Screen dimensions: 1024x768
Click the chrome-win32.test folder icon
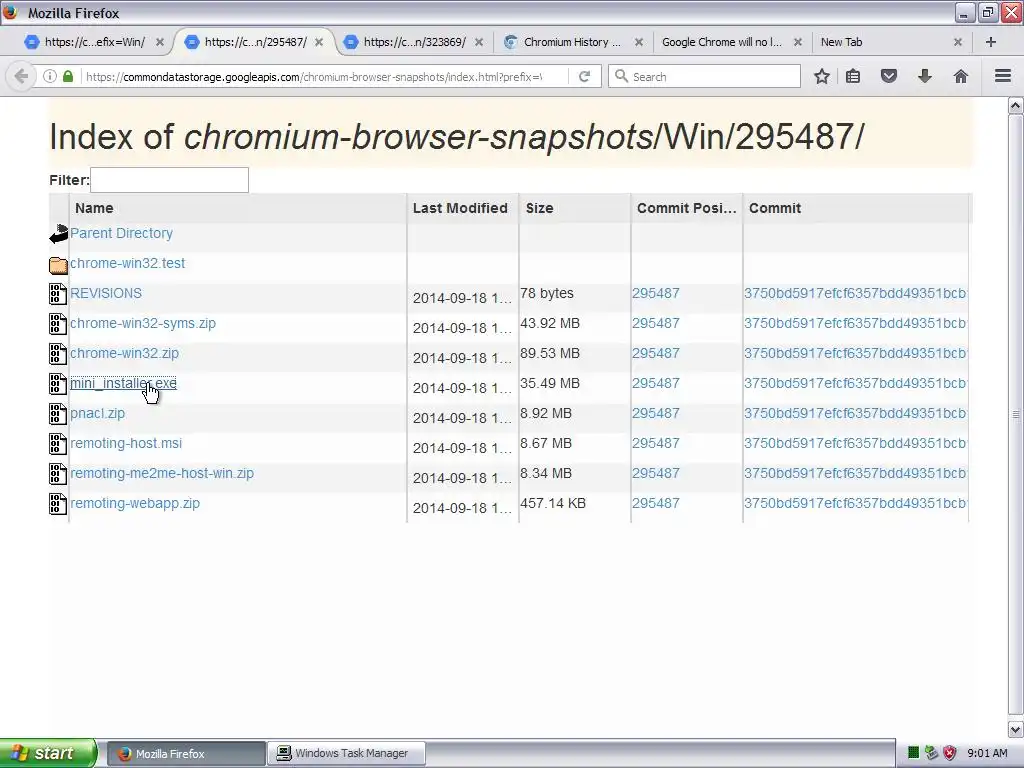coord(59,264)
